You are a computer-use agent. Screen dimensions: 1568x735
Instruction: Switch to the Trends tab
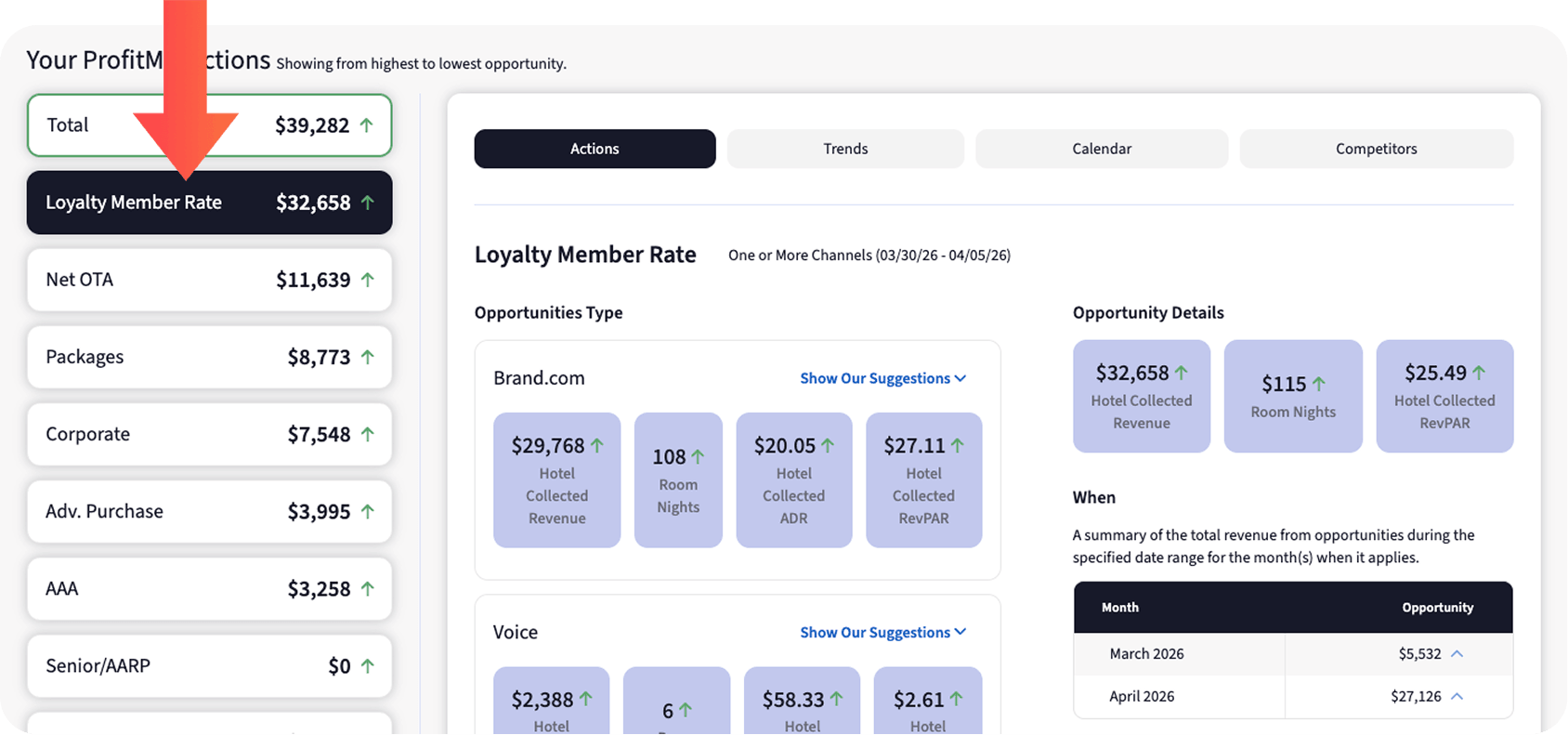845,149
